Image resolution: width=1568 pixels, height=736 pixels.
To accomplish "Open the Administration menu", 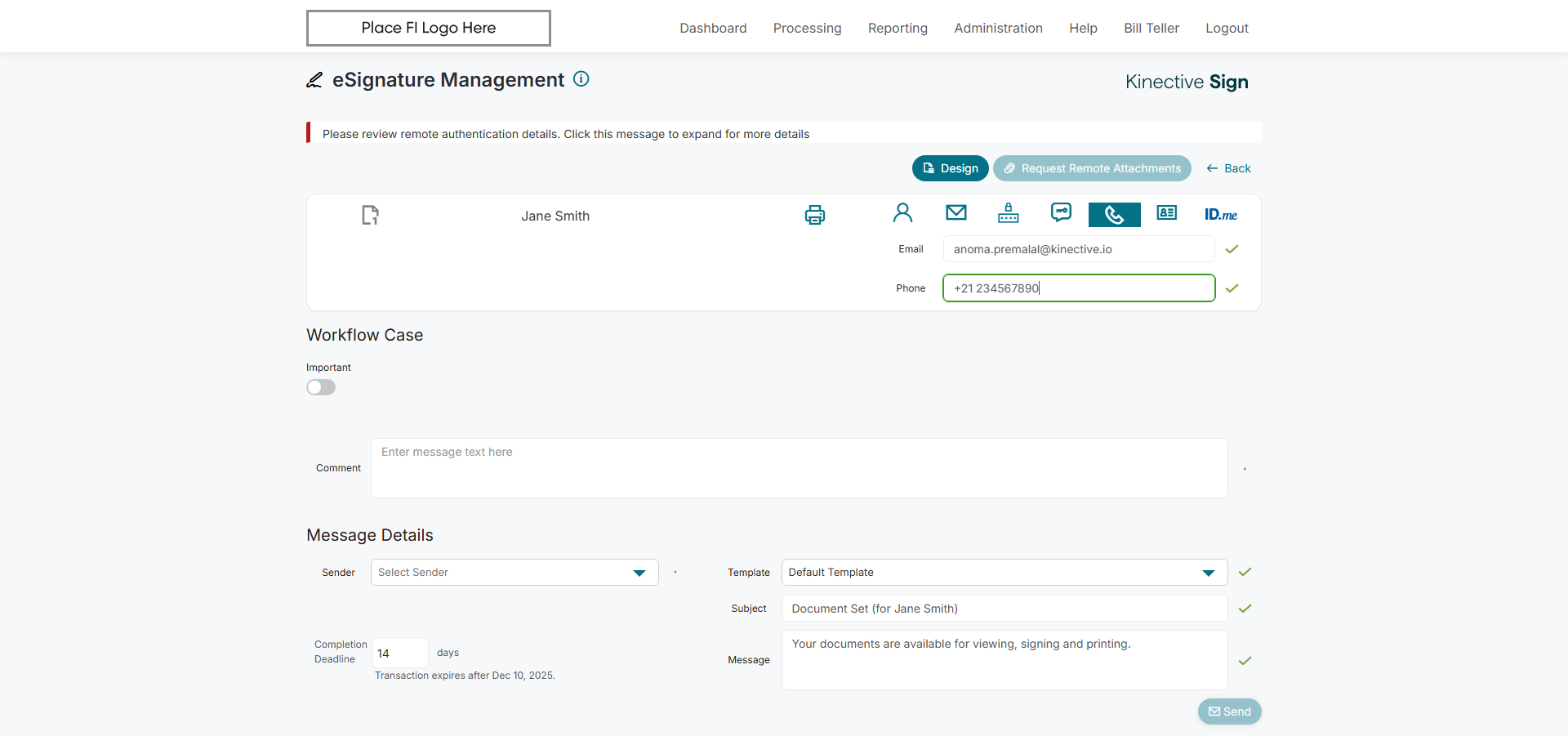I will click(x=999, y=29).
